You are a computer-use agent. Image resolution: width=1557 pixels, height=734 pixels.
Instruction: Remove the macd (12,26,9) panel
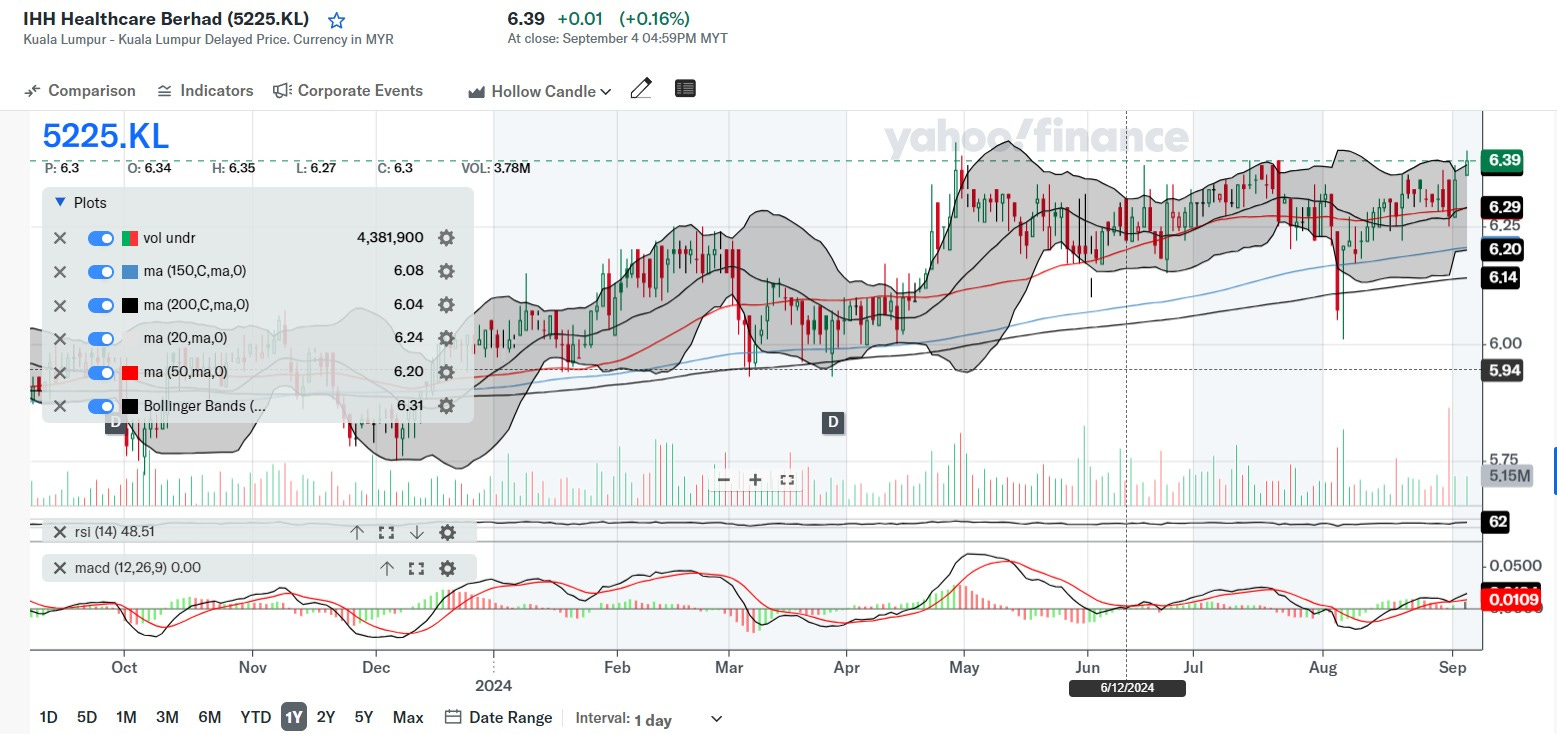click(59, 568)
